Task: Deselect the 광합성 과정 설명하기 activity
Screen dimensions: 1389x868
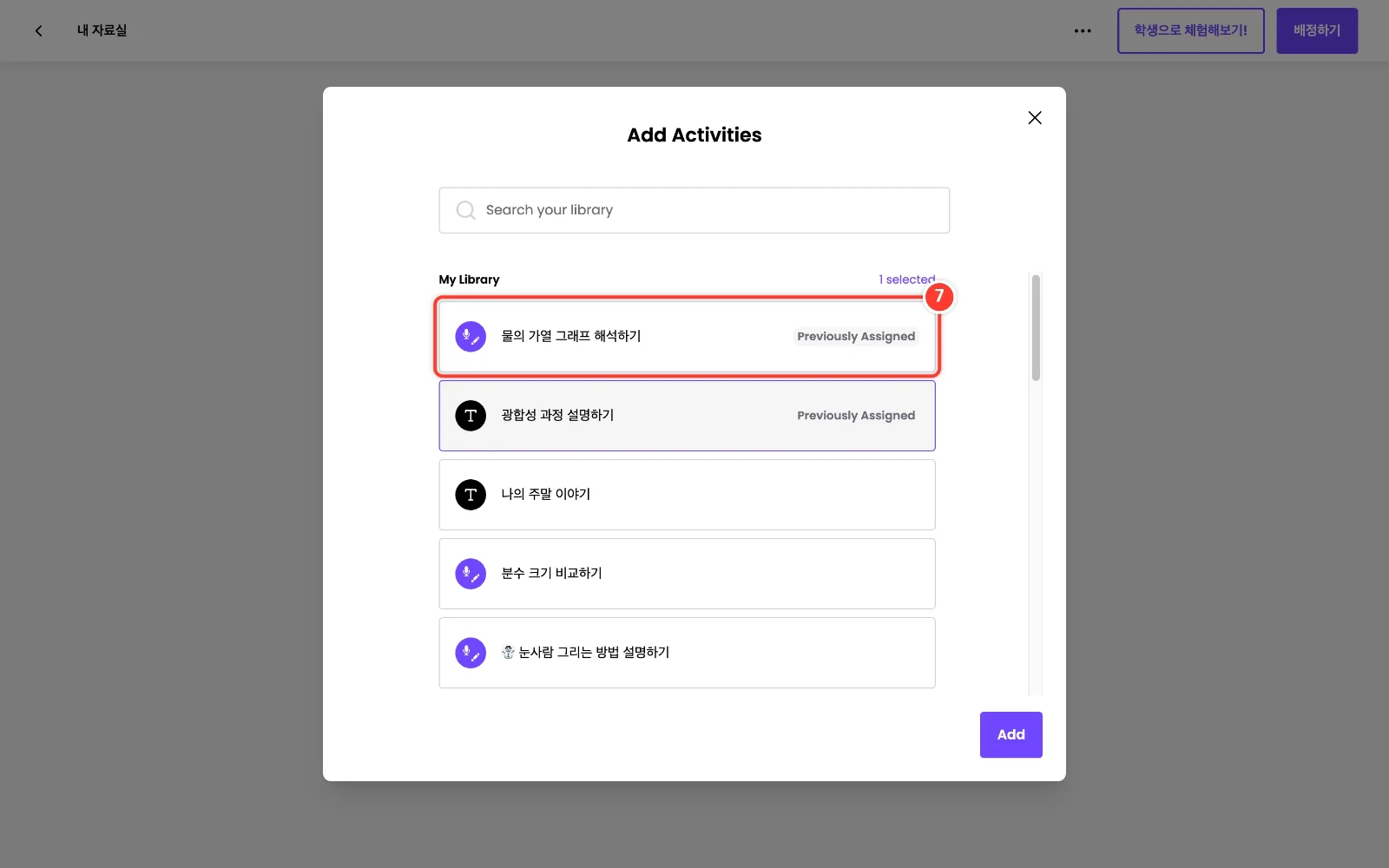Action: [687, 416]
